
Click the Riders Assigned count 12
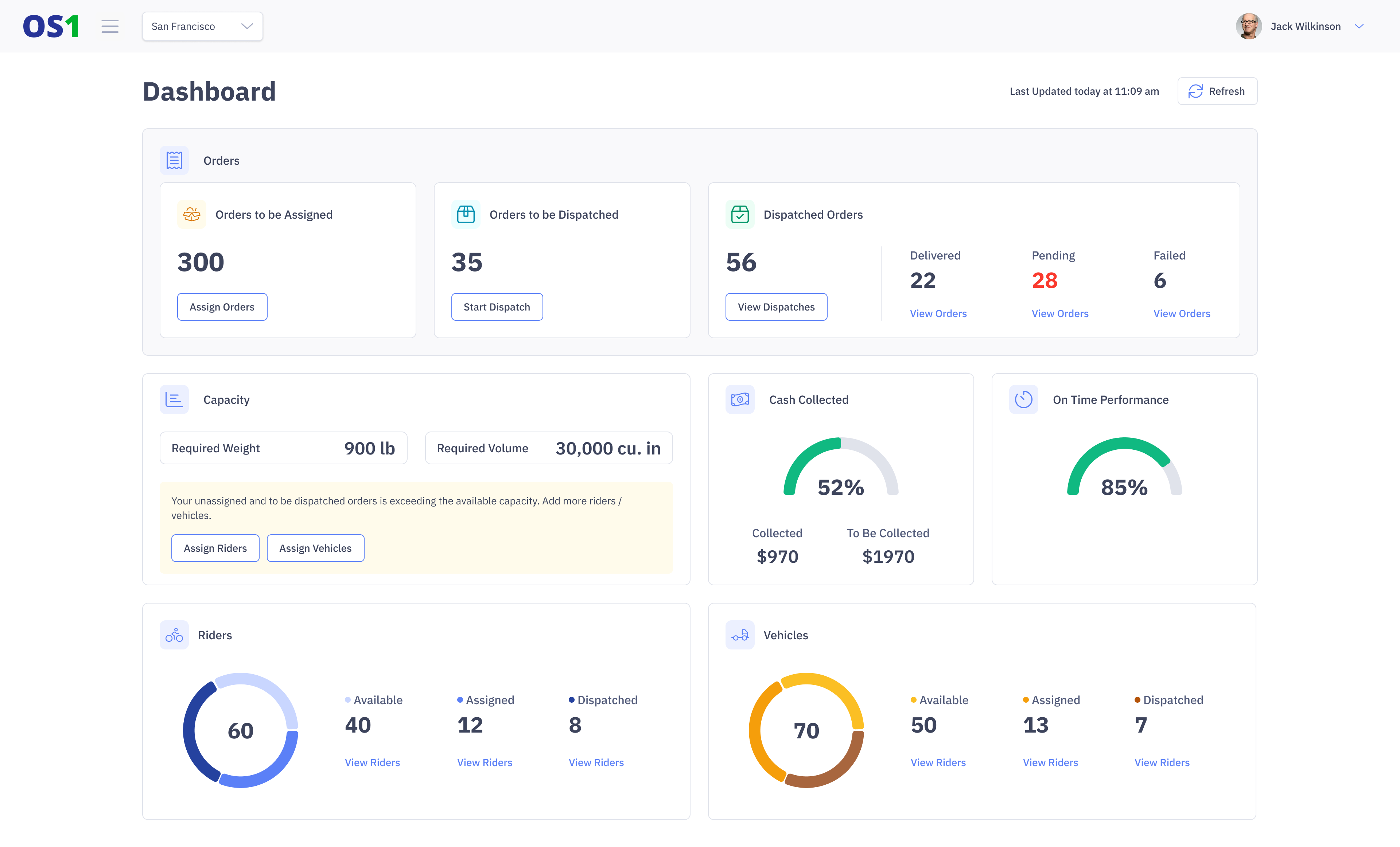click(470, 725)
